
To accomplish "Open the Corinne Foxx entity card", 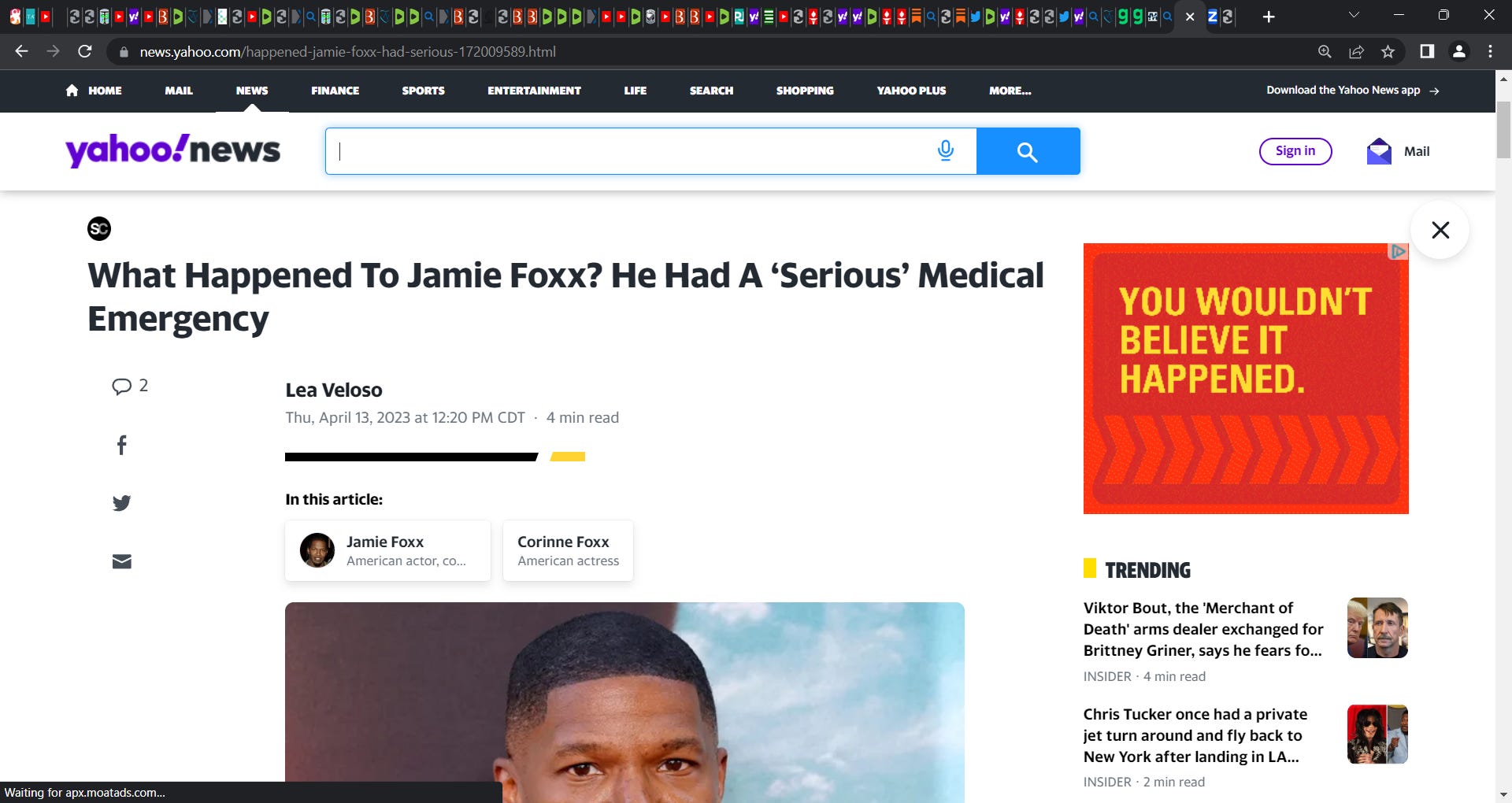I will (568, 550).
